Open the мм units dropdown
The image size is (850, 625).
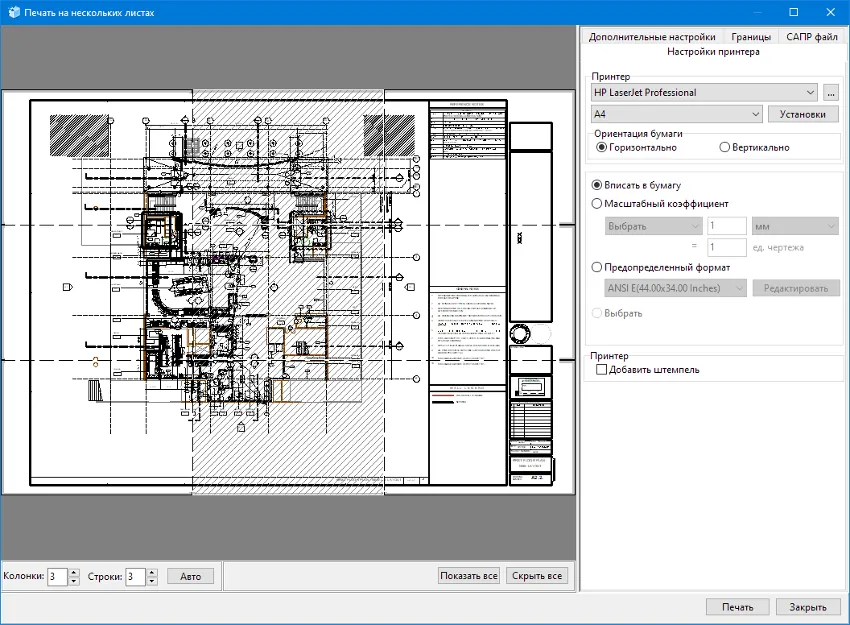pos(795,226)
